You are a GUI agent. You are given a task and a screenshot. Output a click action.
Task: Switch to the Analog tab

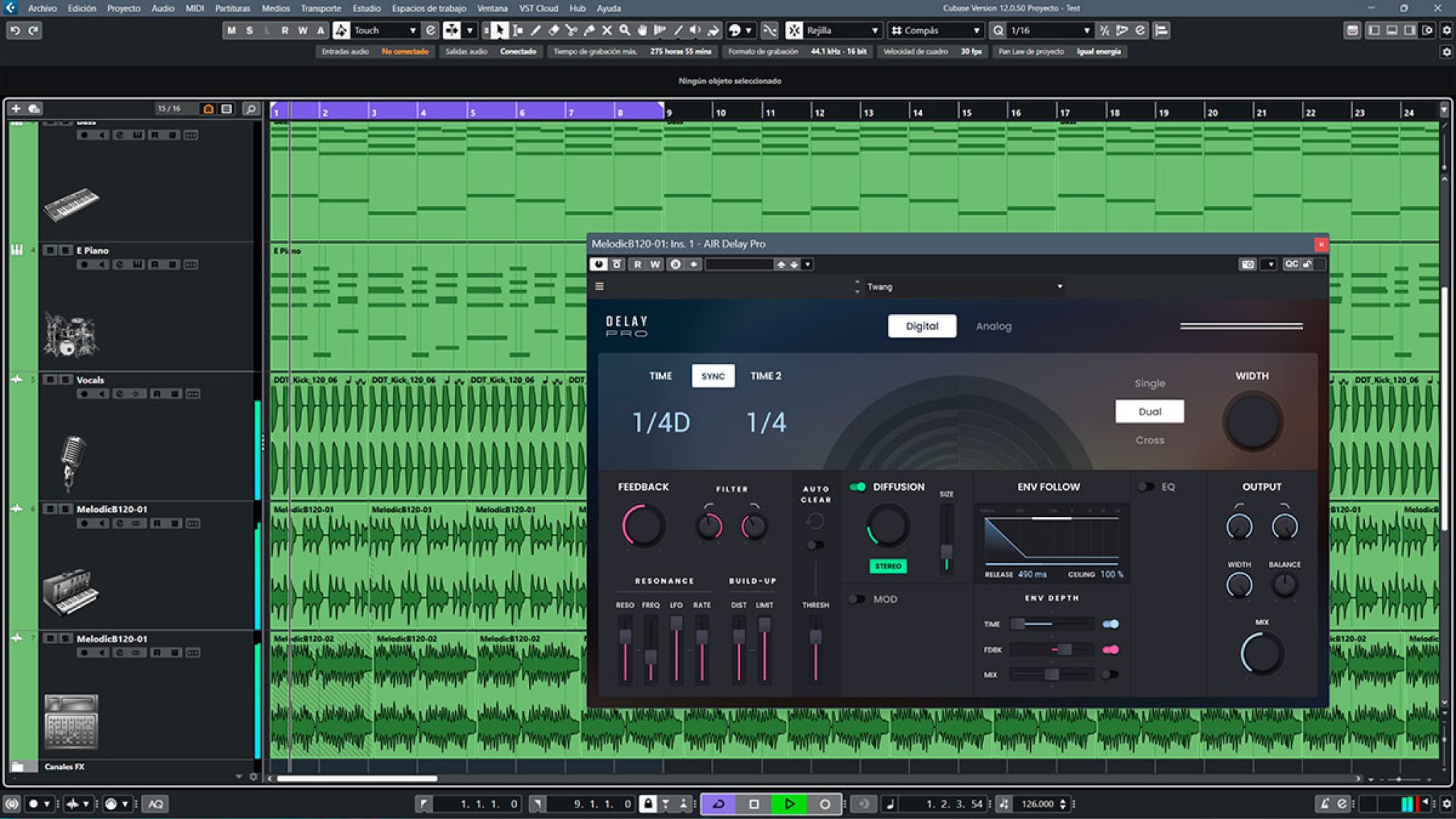pyautogui.click(x=993, y=326)
